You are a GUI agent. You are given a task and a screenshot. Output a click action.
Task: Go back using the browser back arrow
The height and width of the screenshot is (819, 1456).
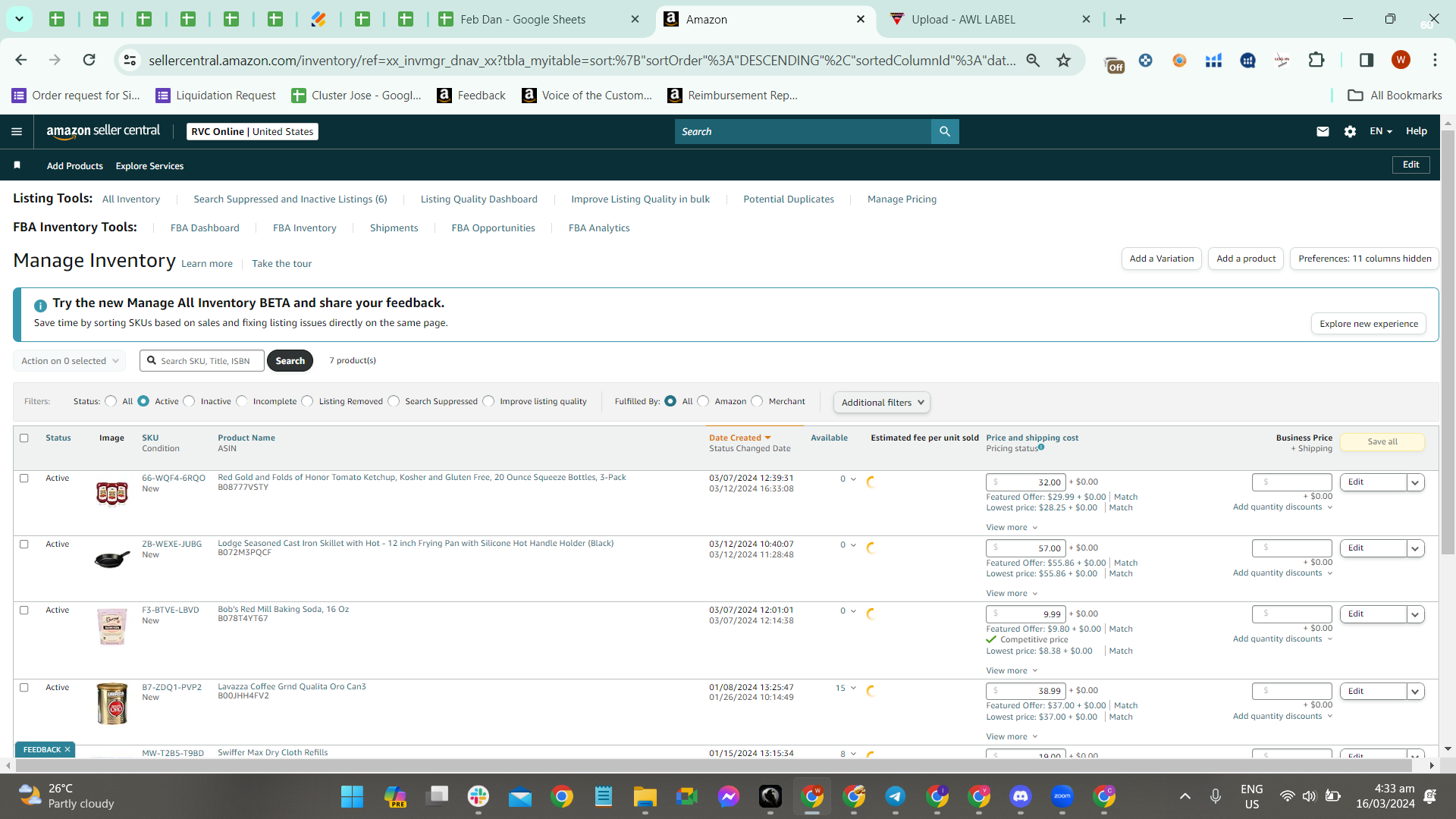[21, 60]
